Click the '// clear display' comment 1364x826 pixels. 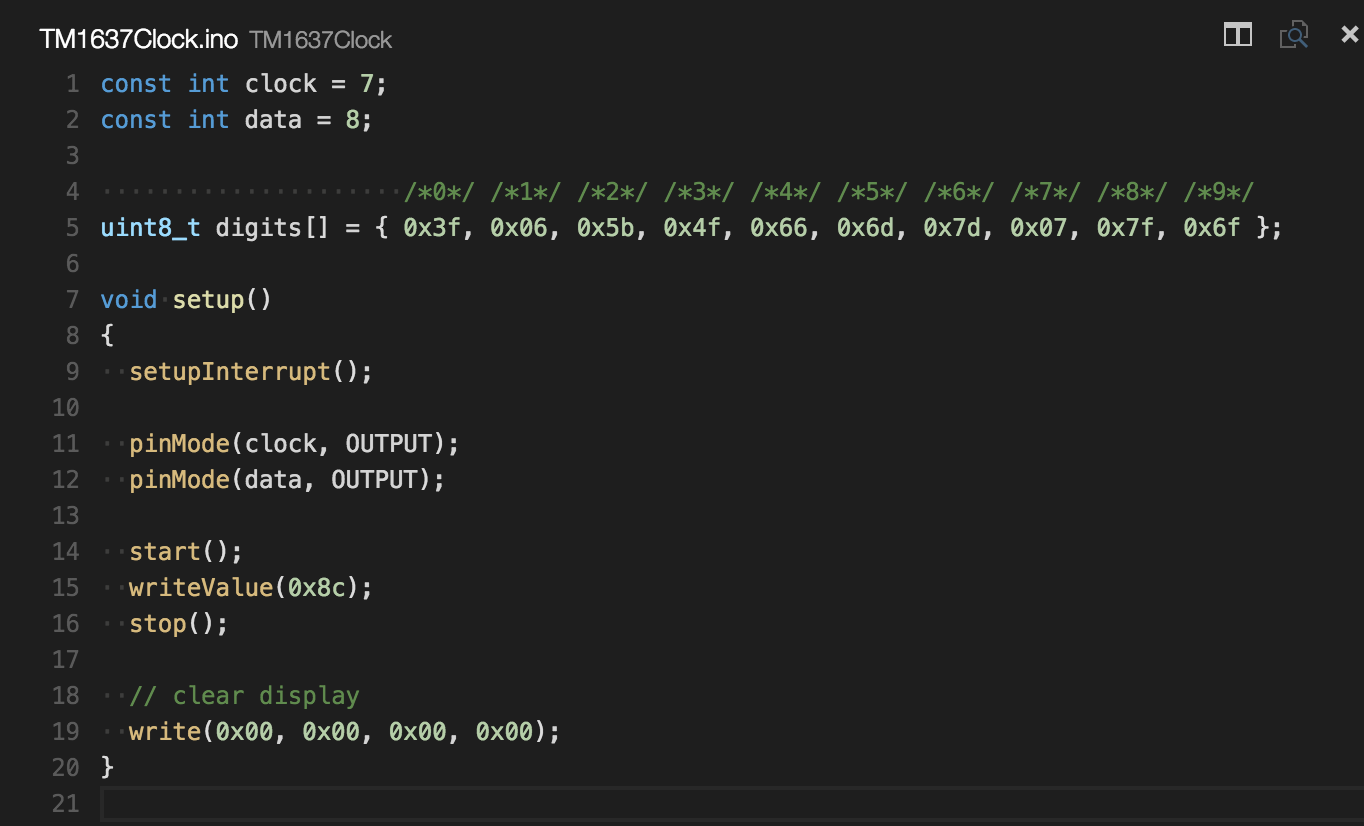coord(244,696)
